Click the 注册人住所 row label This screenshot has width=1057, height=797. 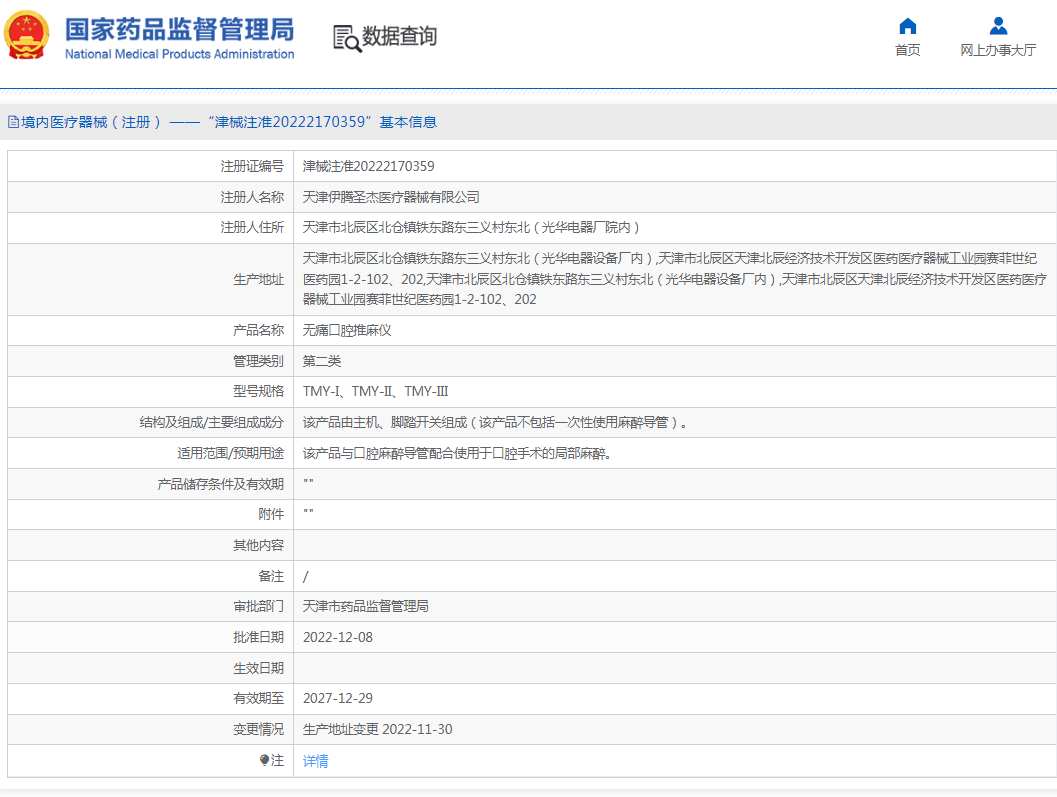(252, 227)
